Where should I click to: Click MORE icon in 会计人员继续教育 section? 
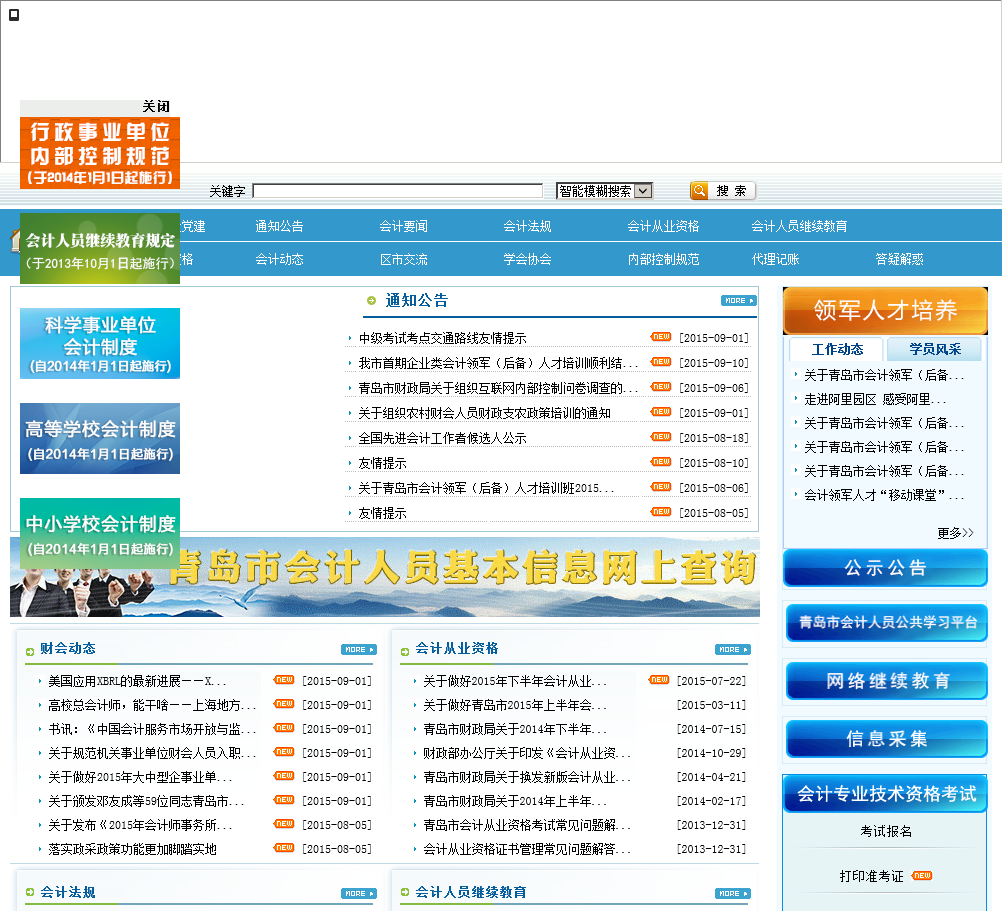pos(732,894)
